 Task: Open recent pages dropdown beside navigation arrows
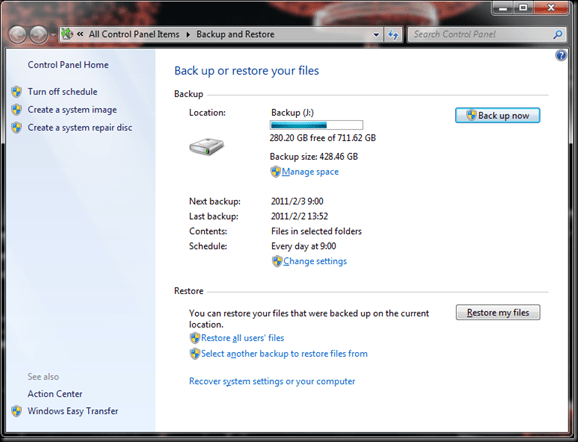[53, 35]
